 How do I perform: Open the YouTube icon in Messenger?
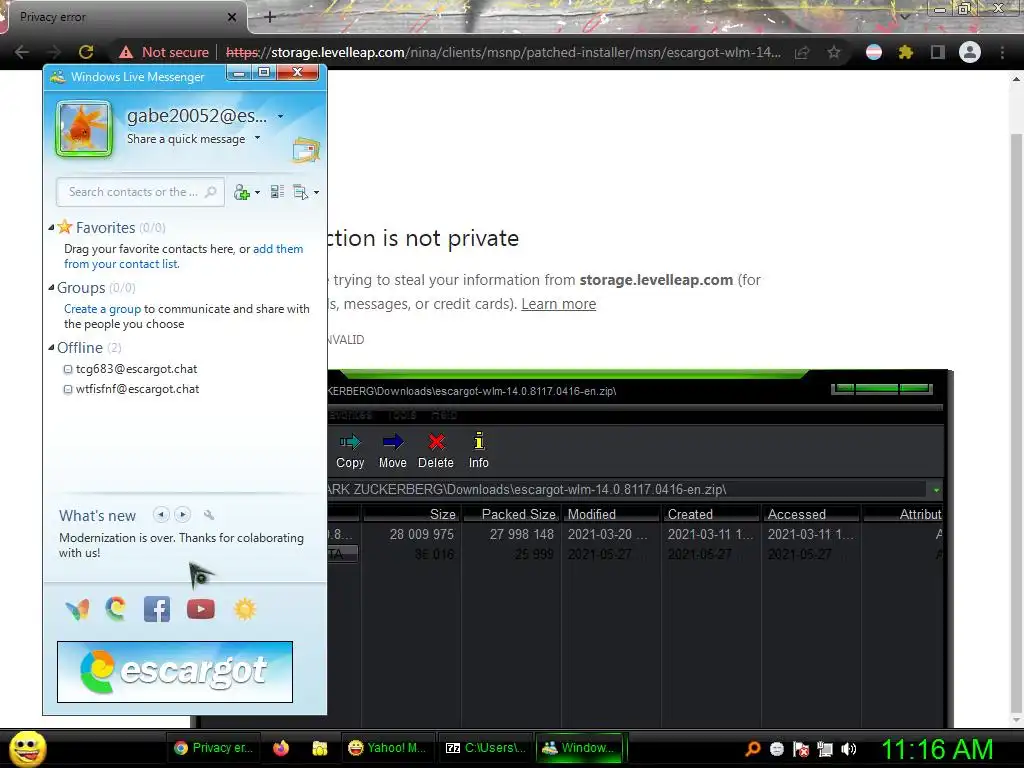200,609
